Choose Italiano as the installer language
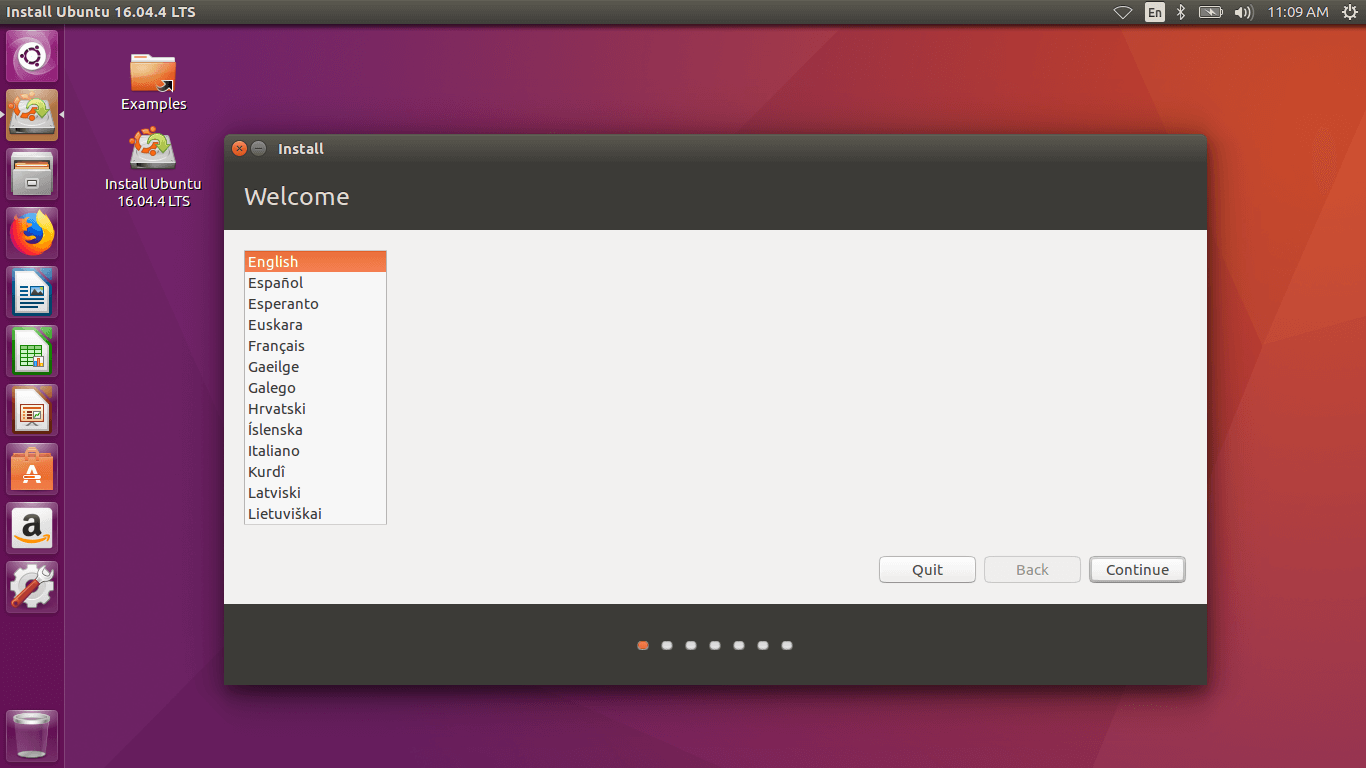The image size is (1366, 768). tap(273, 450)
